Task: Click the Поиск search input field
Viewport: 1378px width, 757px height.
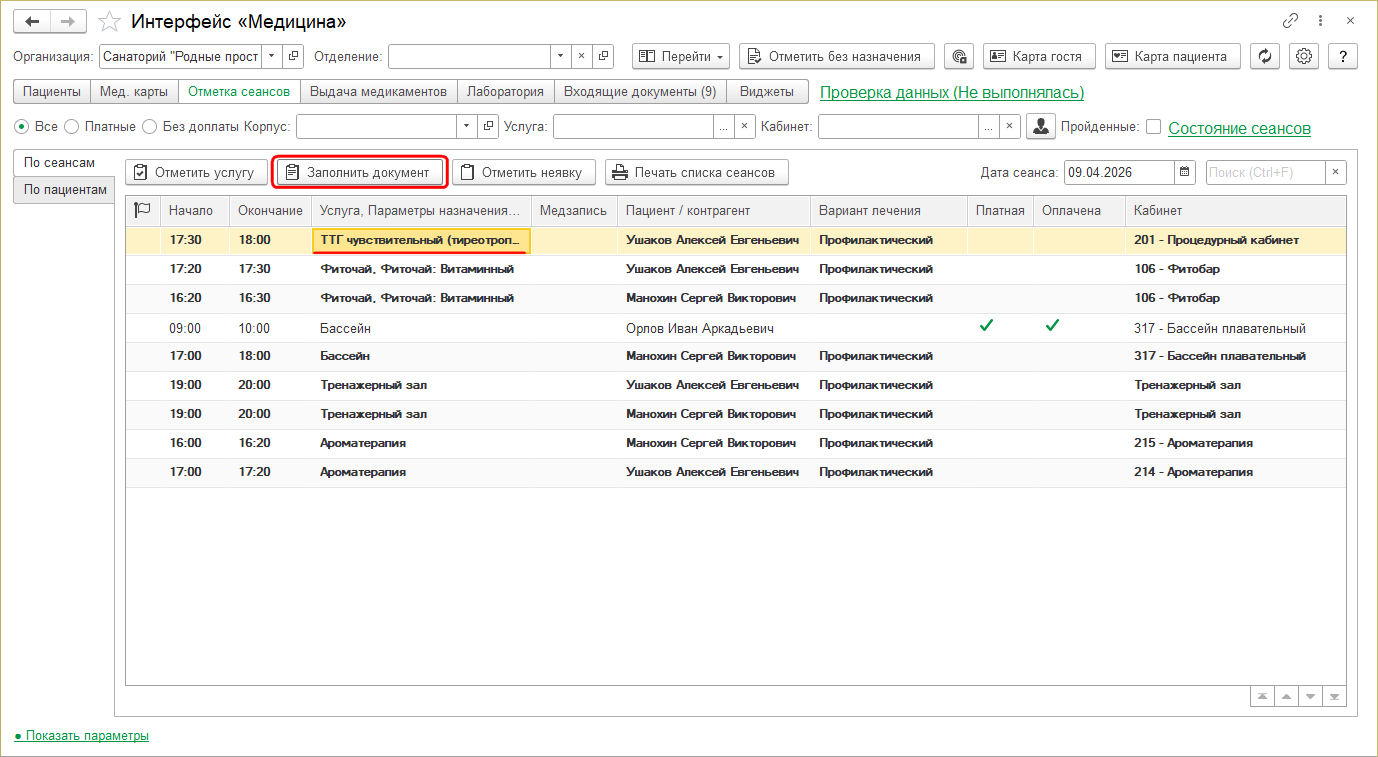Action: (x=1265, y=172)
